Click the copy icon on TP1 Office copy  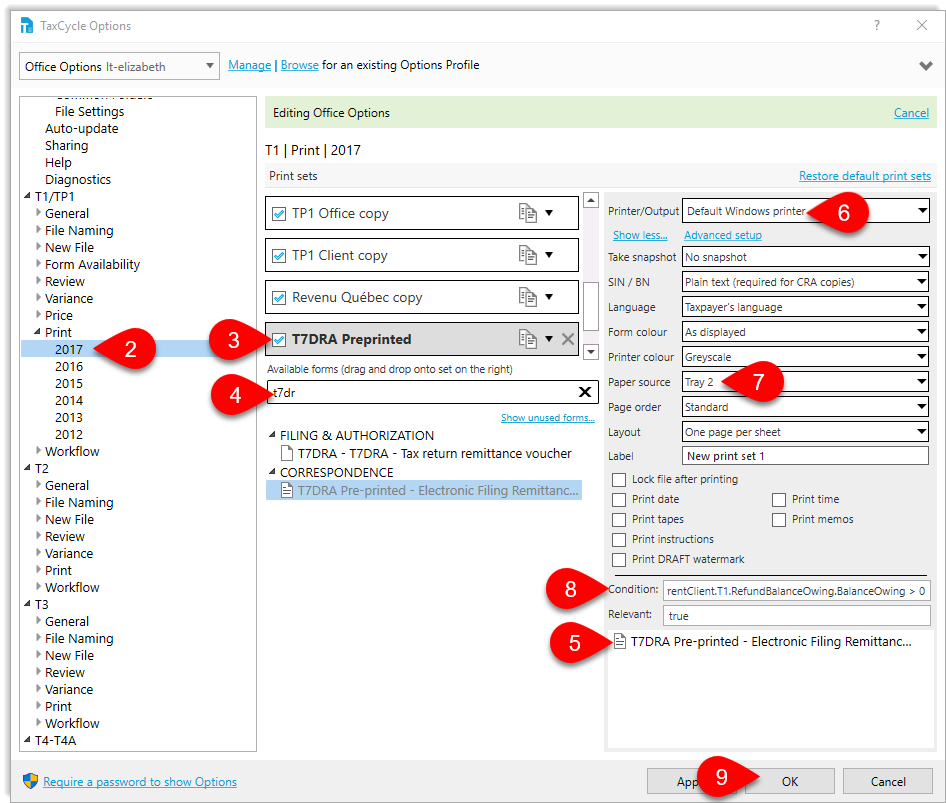(527, 213)
